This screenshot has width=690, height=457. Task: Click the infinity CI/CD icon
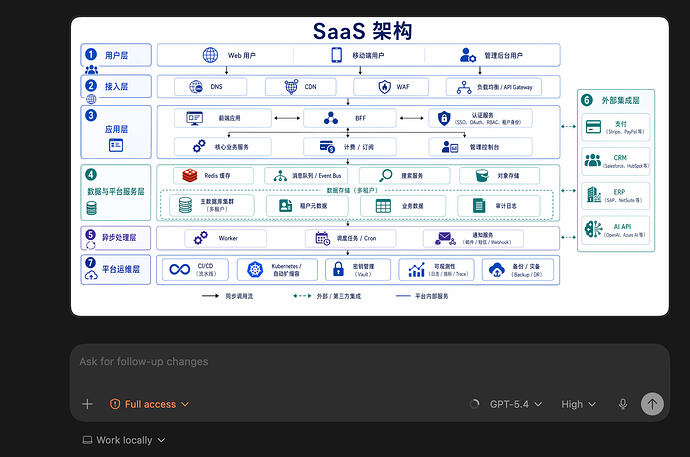tap(180, 269)
